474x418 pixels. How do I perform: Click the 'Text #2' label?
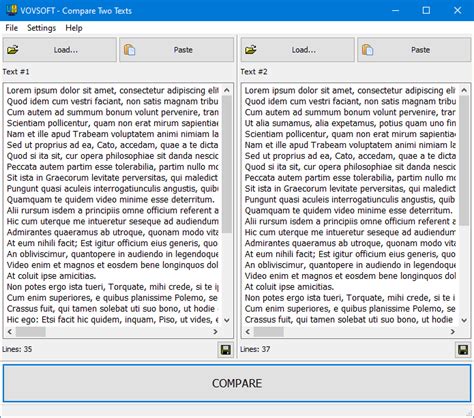click(x=254, y=72)
